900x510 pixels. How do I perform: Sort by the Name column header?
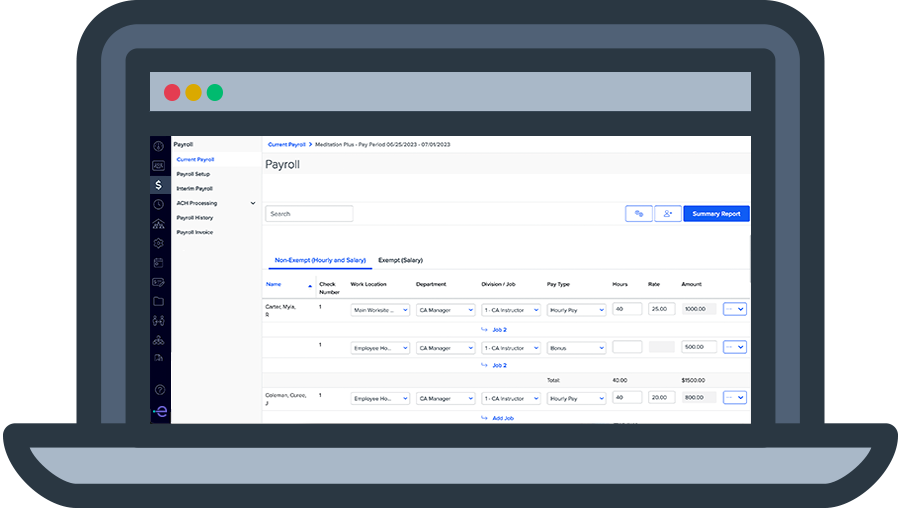273,284
